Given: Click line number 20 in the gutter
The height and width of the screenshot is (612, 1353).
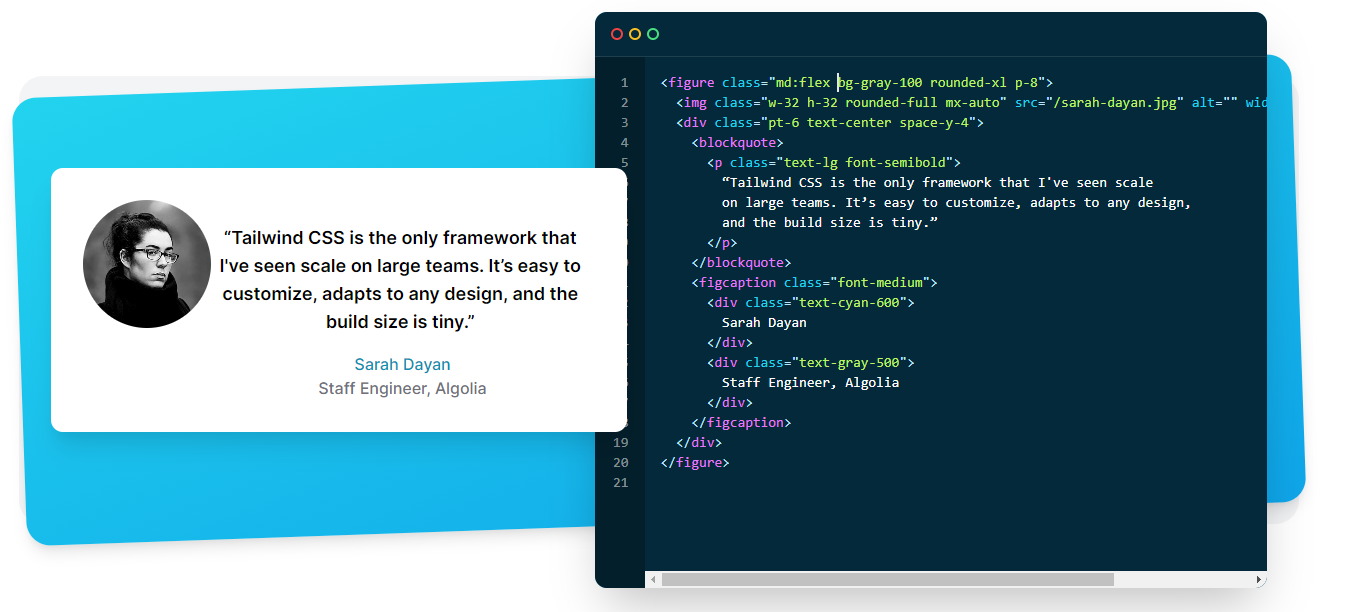Looking at the screenshot, I should pos(621,463).
